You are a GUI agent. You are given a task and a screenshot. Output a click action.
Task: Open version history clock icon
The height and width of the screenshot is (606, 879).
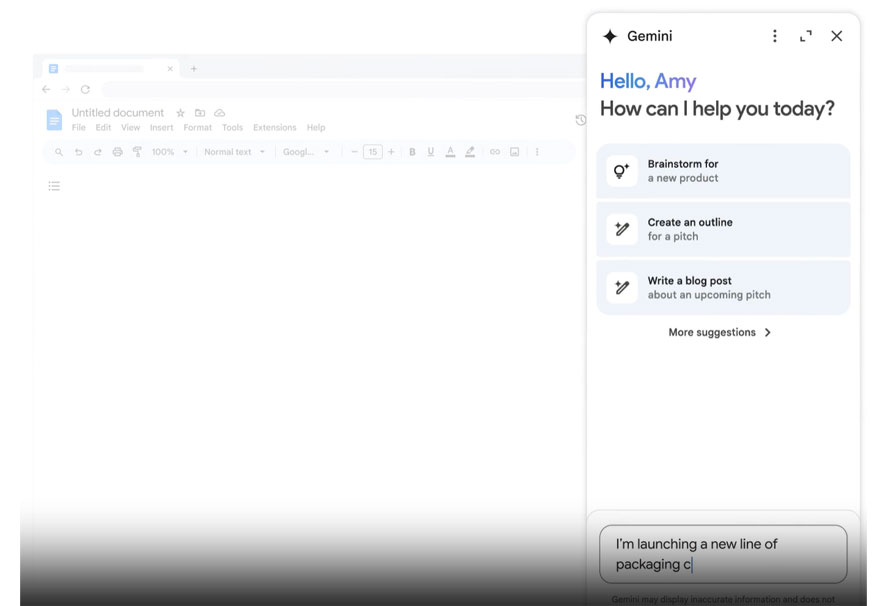[580, 120]
